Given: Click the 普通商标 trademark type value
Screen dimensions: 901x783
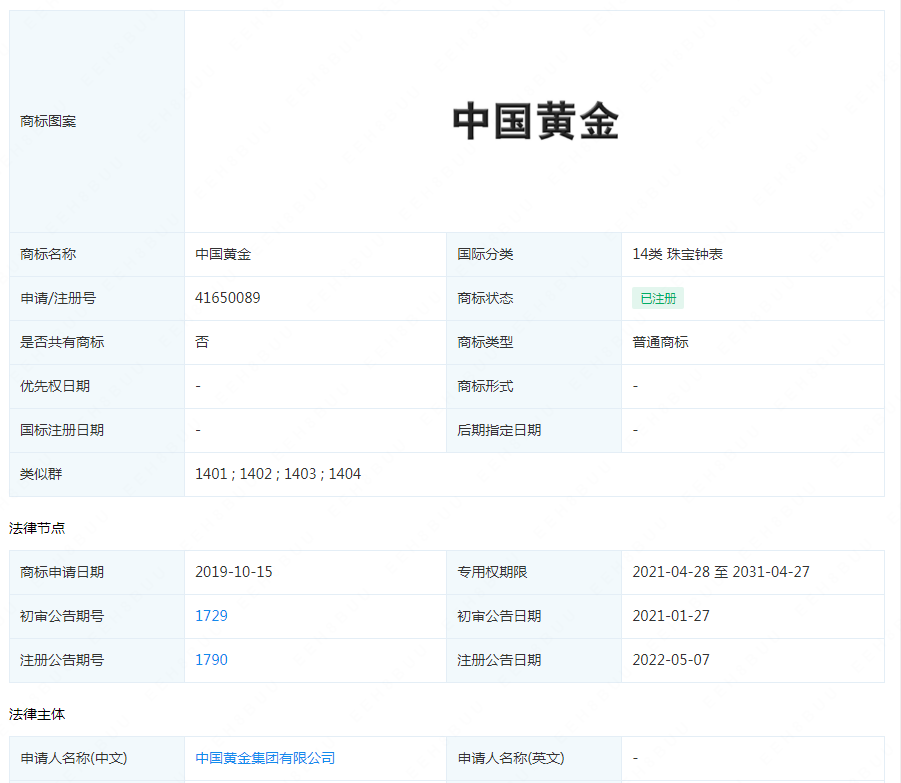Looking at the screenshot, I should tap(660, 342).
